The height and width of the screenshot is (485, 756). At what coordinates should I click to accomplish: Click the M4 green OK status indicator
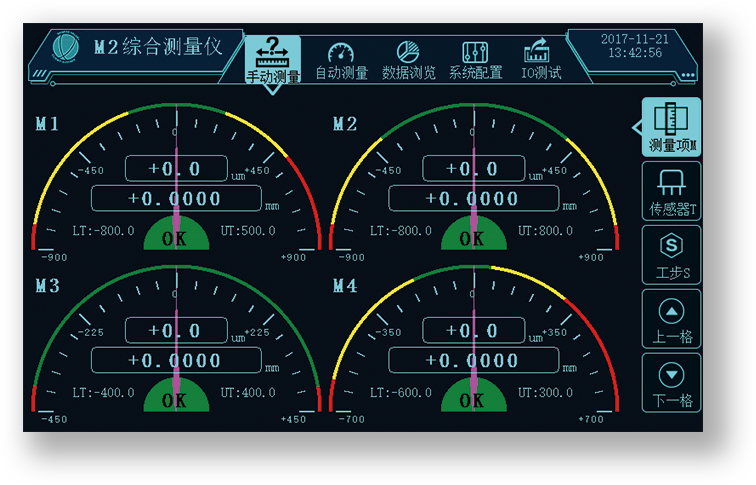[473, 396]
